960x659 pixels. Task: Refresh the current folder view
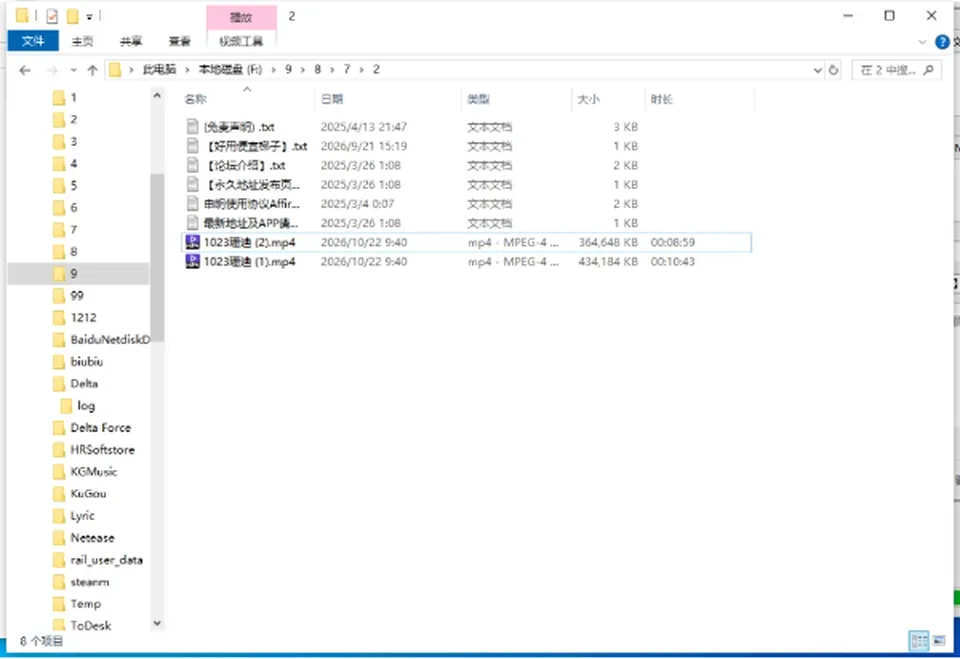833,70
